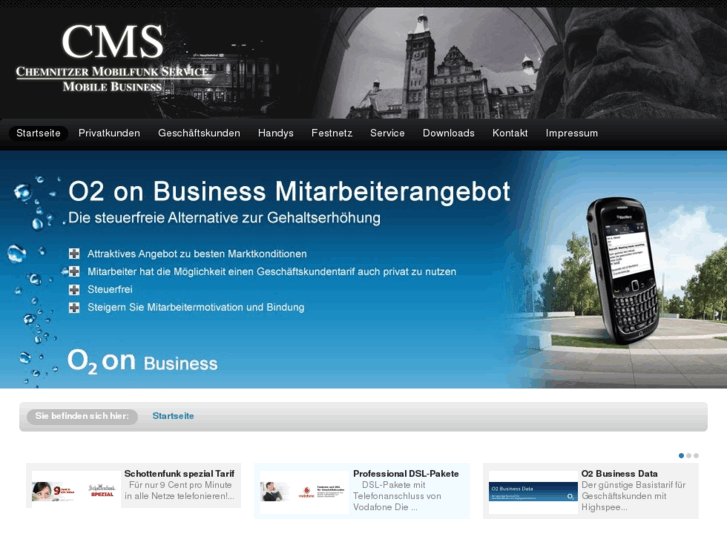Open the Festnetz section
The width and height of the screenshot is (727, 545).
pos(332,133)
